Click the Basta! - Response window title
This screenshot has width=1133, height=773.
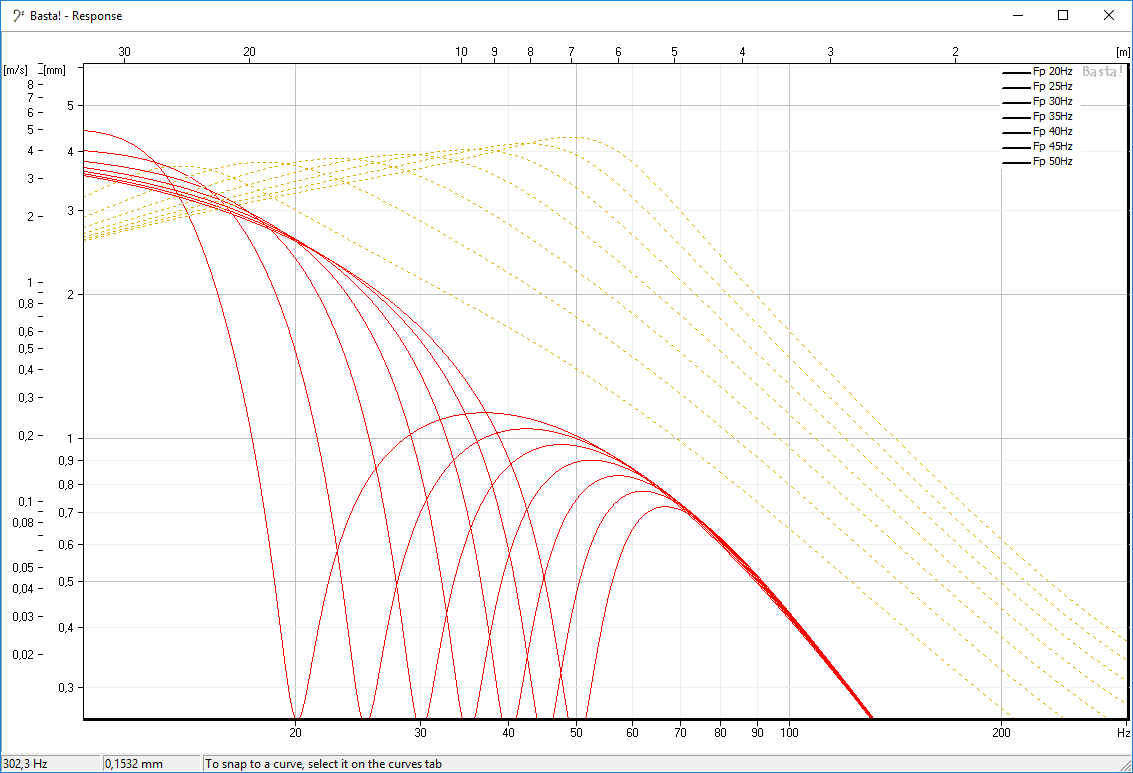pos(76,16)
